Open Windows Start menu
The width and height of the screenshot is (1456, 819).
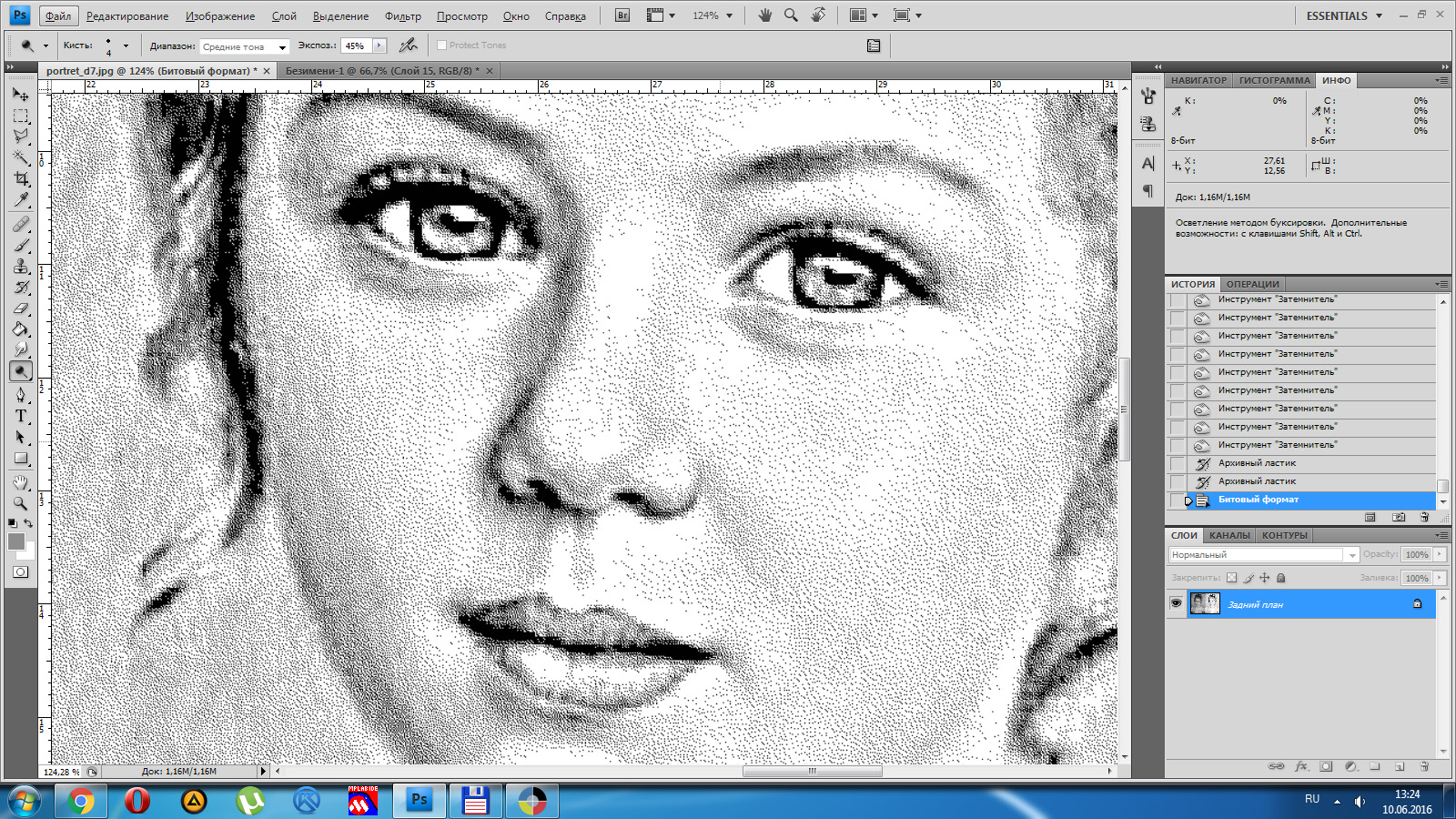pos(24,802)
